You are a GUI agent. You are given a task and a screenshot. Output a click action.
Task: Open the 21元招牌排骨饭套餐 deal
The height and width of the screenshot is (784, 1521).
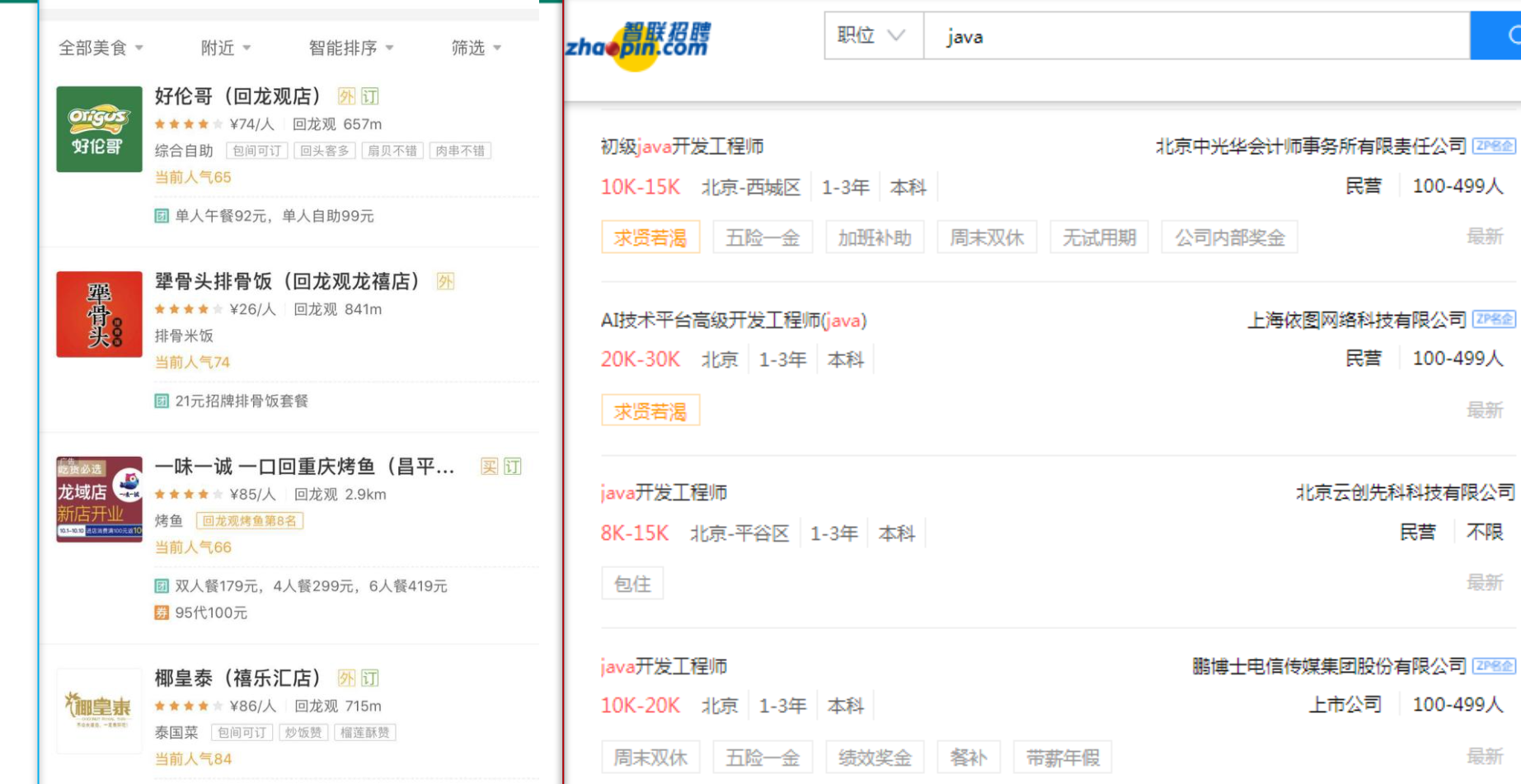coord(242,401)
